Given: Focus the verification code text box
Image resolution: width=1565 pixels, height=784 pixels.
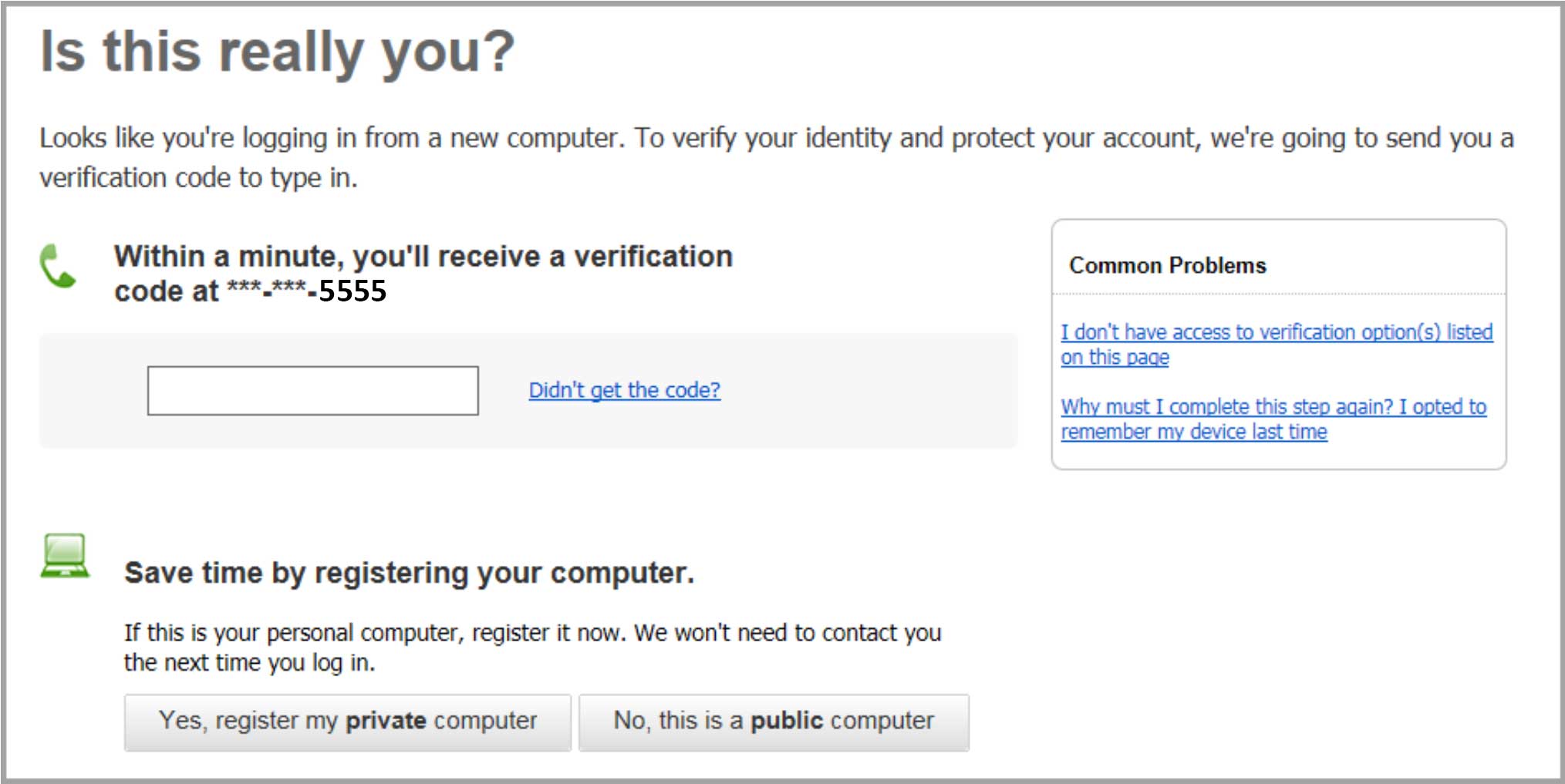Looking at the screenshot, I should (x=312, y=391).
